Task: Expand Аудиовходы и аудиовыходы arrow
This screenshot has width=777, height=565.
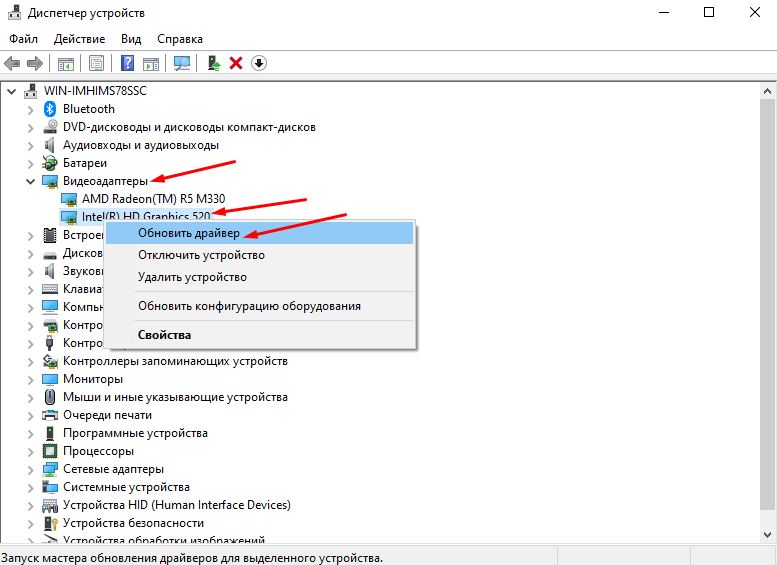Action: (30, 146)
